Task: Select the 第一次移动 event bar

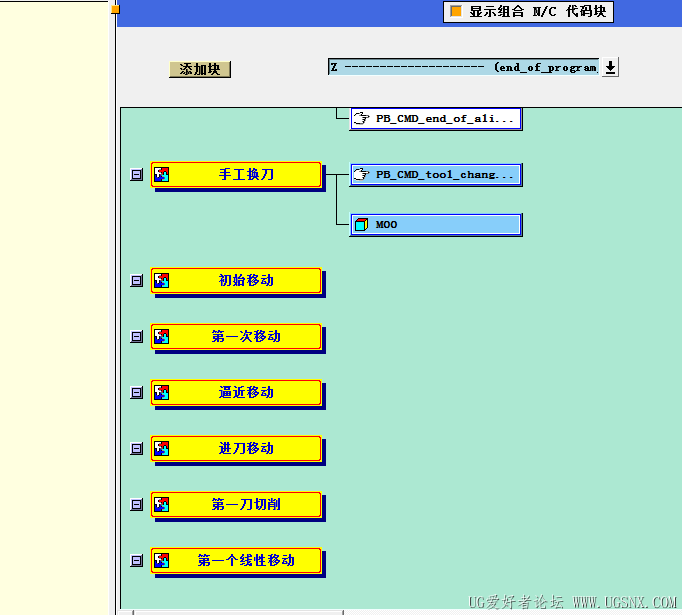Action: (x=236, y=337)
